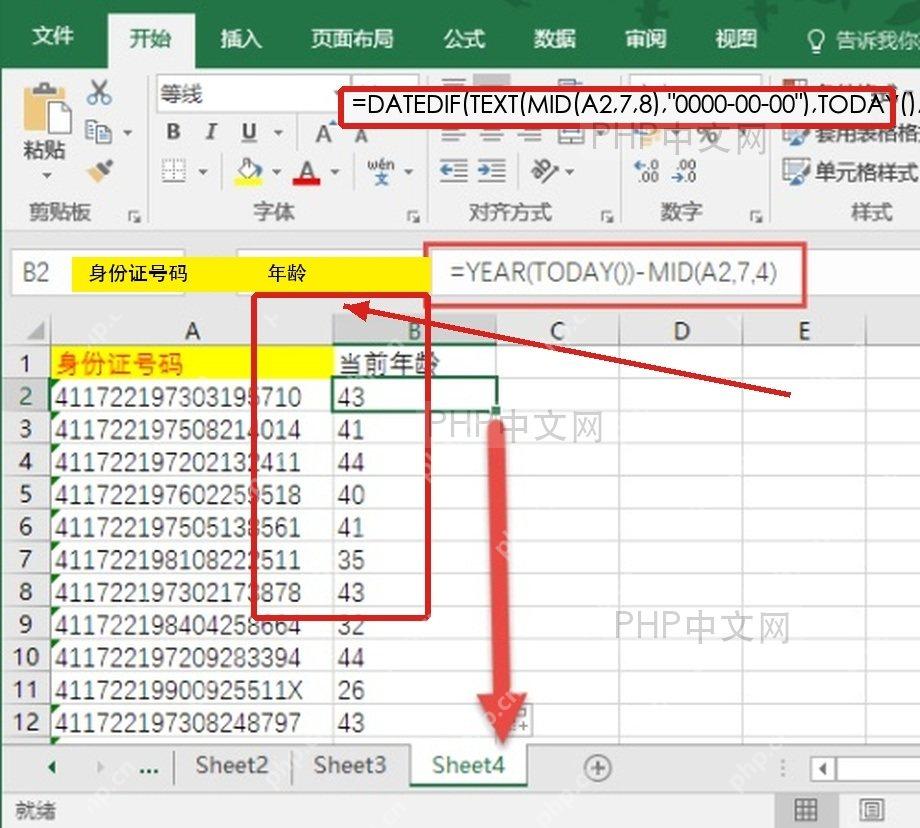Switch to the Sheet2 tab
Viewport: 920px width, 828px height.
tap(232, 765)
